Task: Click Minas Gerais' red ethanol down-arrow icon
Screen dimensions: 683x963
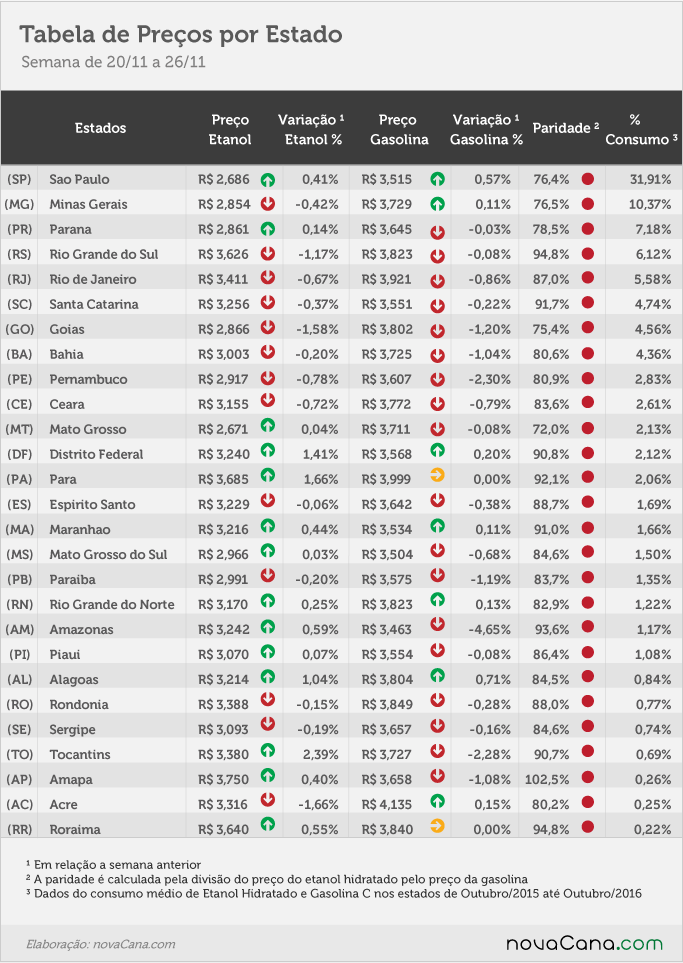Action: tap(267, 203)
